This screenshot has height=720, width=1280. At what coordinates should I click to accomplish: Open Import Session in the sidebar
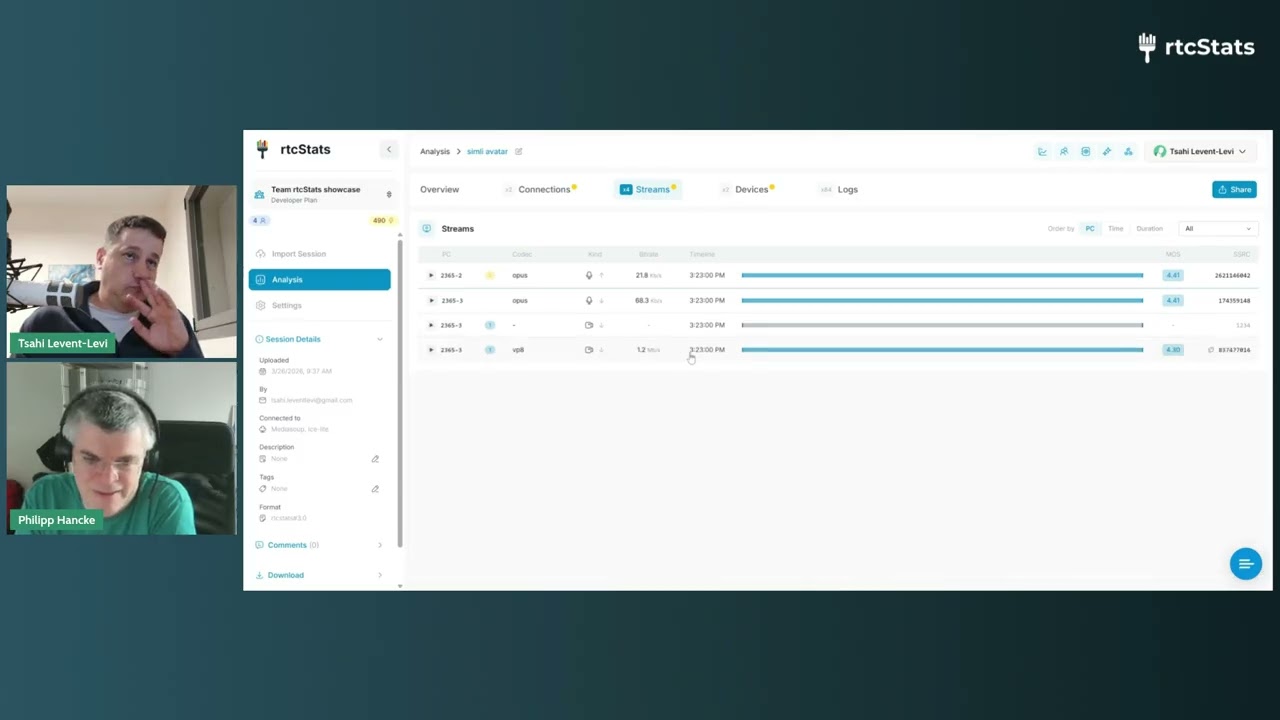coord(319,254)
